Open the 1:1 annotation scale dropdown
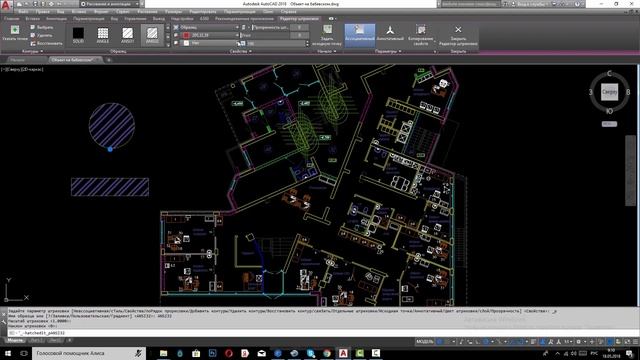Image resolution: width=640 pixels, height=360 pixels. click(568, 341)
